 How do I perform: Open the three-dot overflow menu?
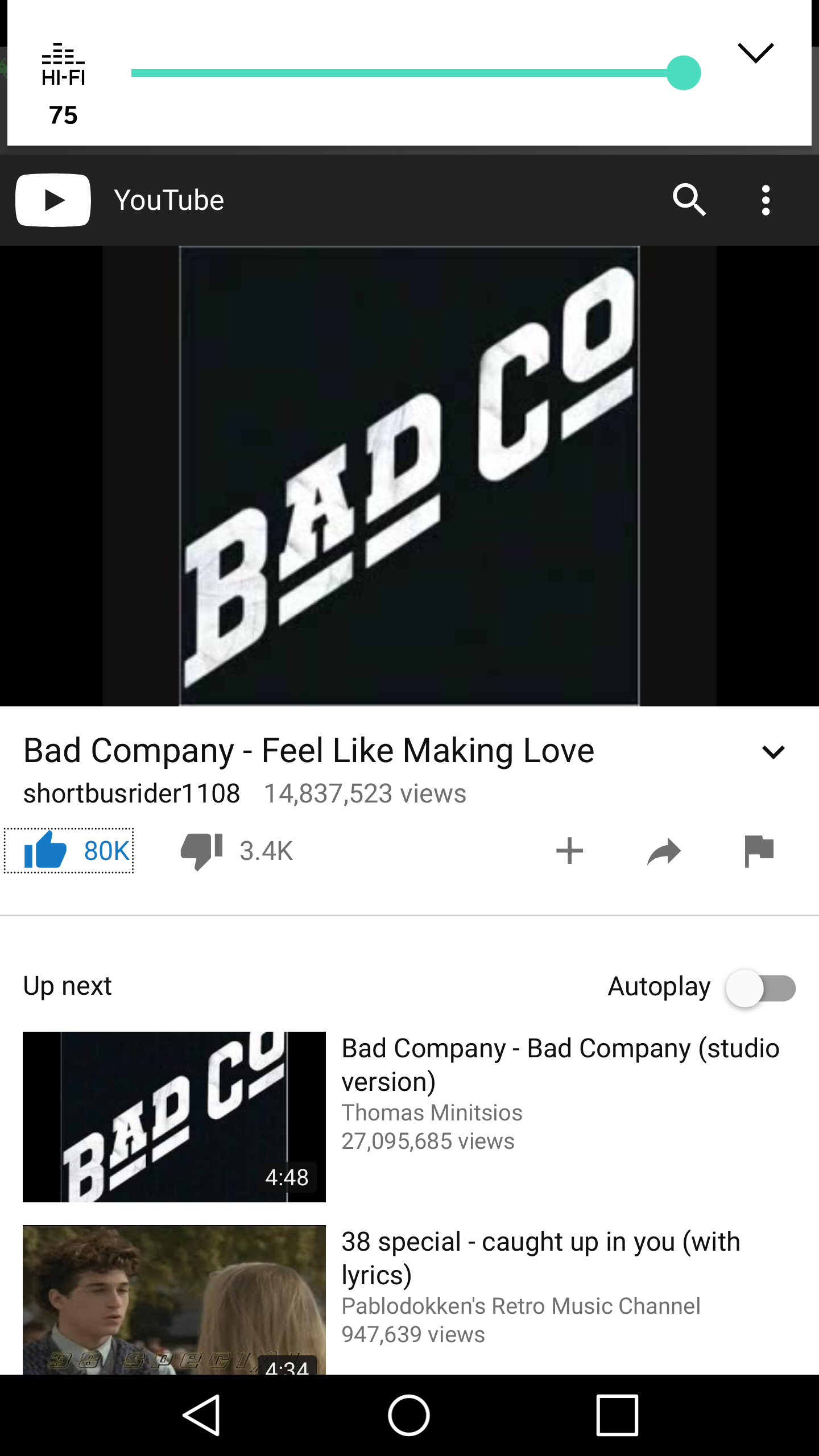[x=766, y=200]
